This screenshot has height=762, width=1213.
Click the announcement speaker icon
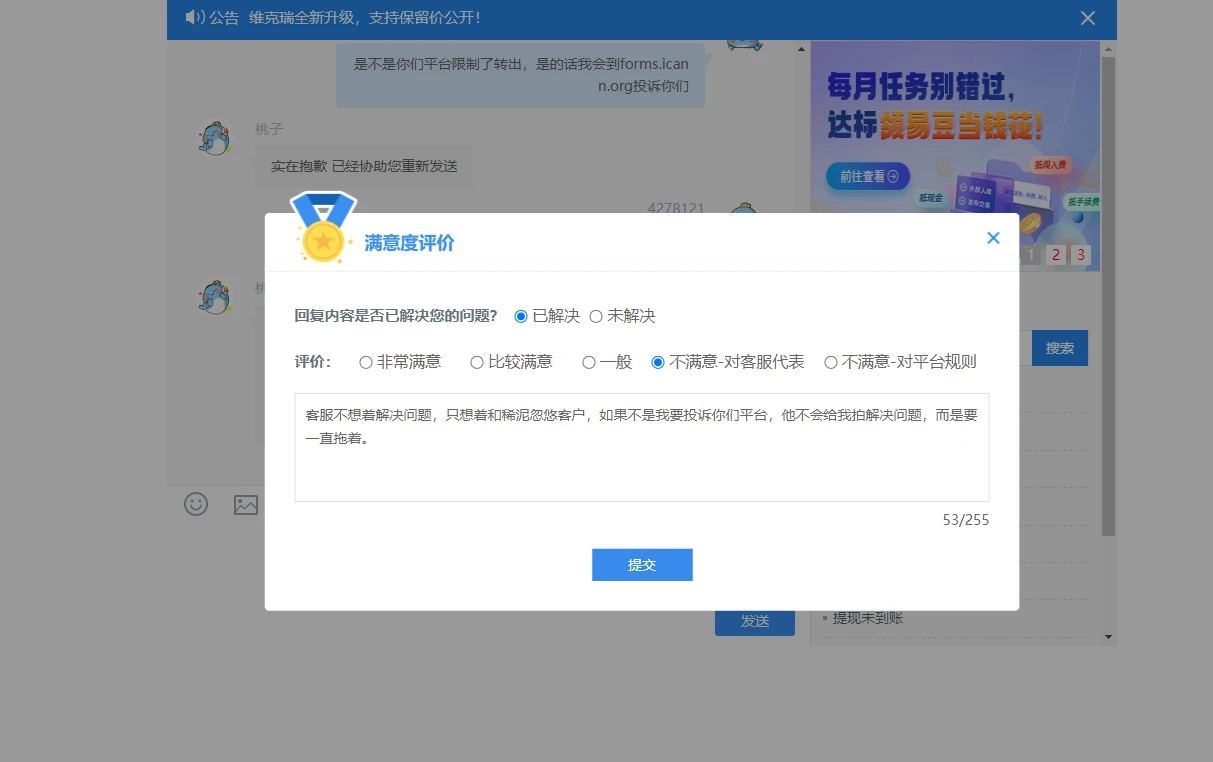195,18
